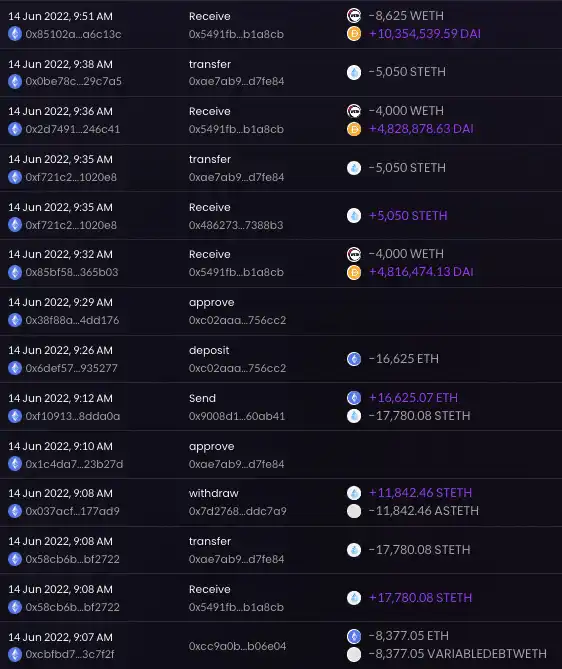Click the STETH icon beside +17,780.08 STETH
Viewport: 562px width, 669px height.
354,598
